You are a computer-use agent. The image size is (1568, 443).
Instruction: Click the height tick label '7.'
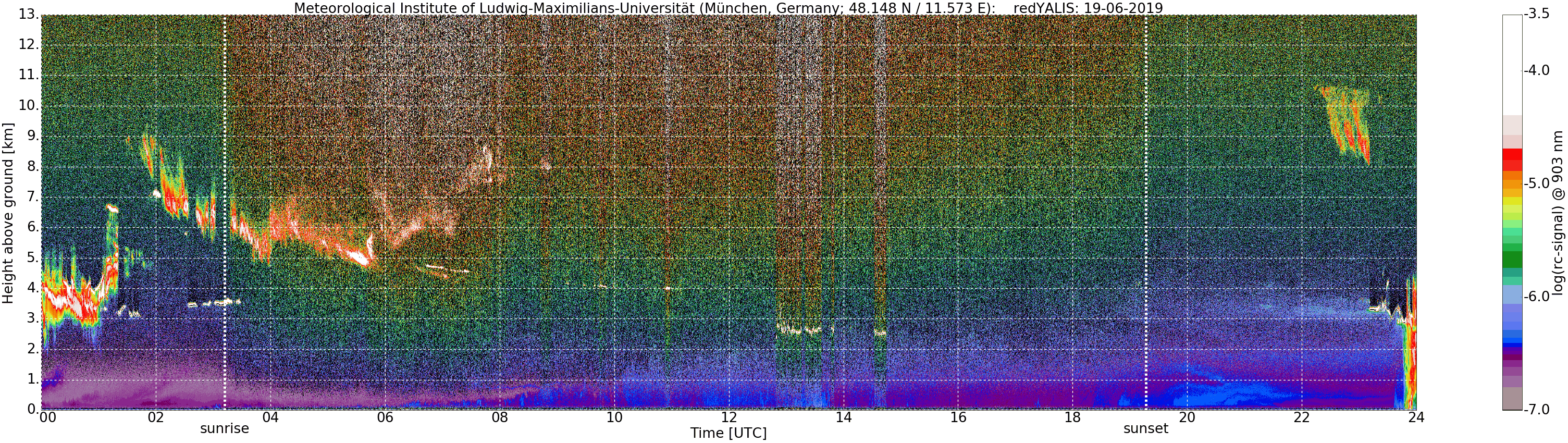[32, 196]
